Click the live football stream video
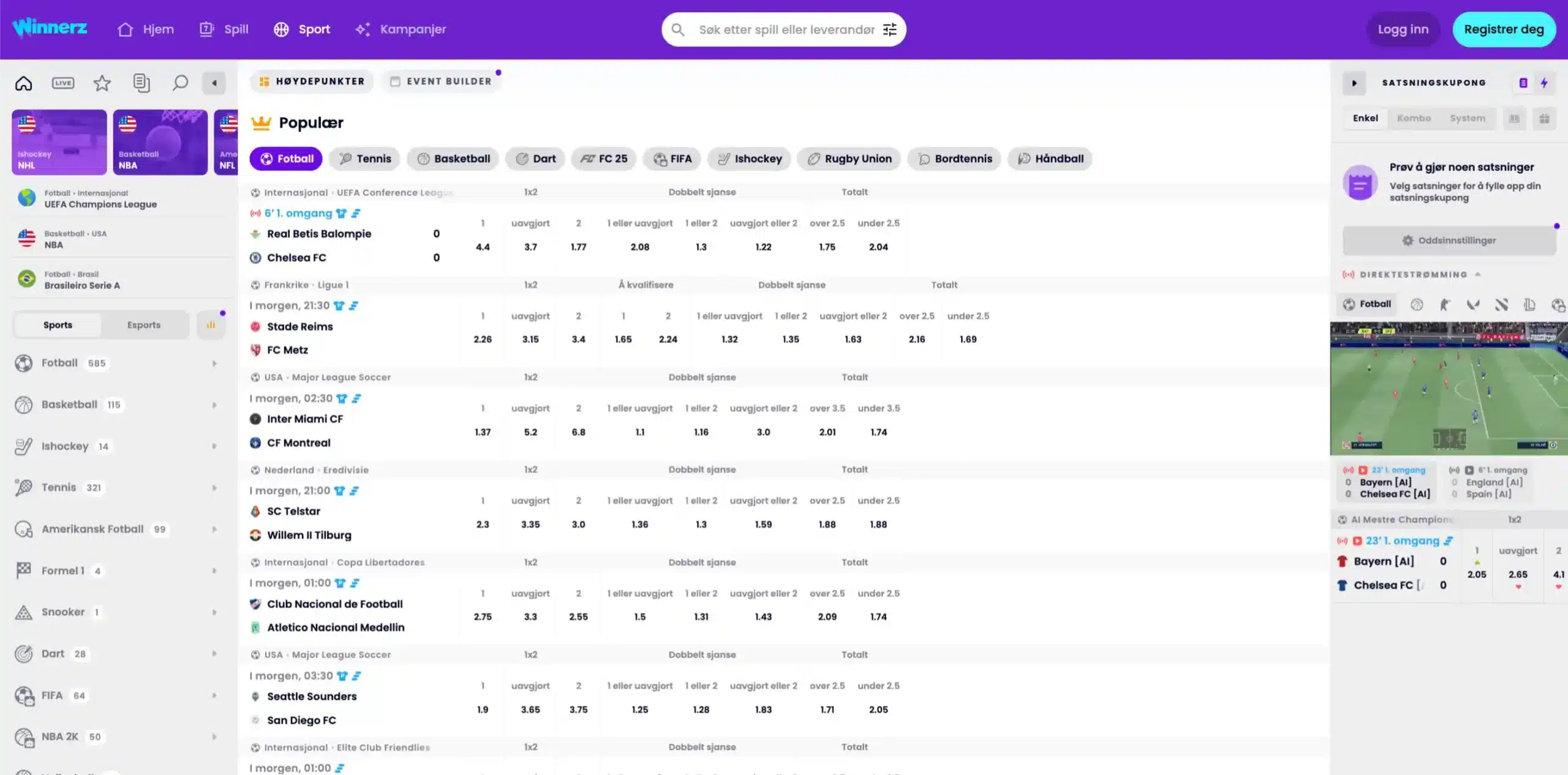 pyautogui.click(x=1449, y=388)
